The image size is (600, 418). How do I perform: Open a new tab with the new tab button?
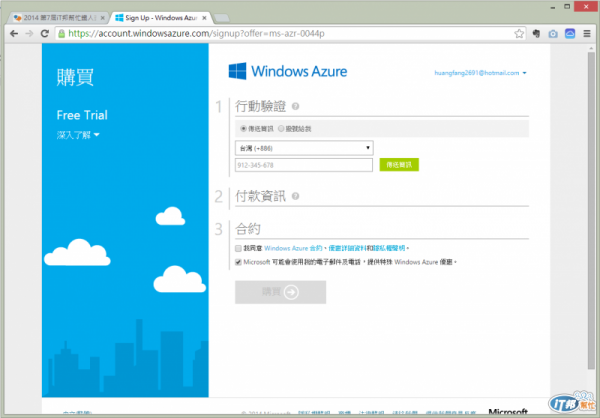pyautogui.click(x=222, y=18)
